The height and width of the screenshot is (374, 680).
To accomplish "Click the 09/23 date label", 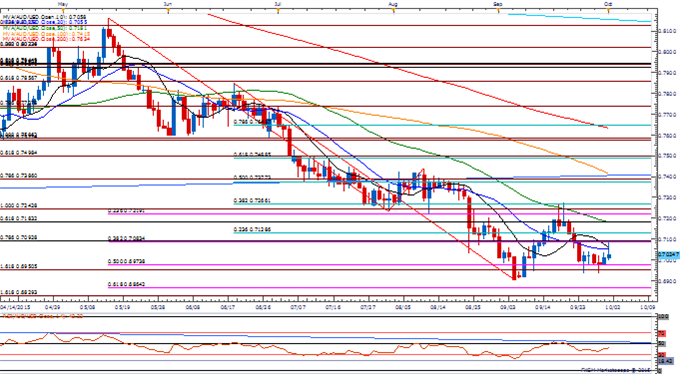I will pyautogui.click(x=578, y=306).
